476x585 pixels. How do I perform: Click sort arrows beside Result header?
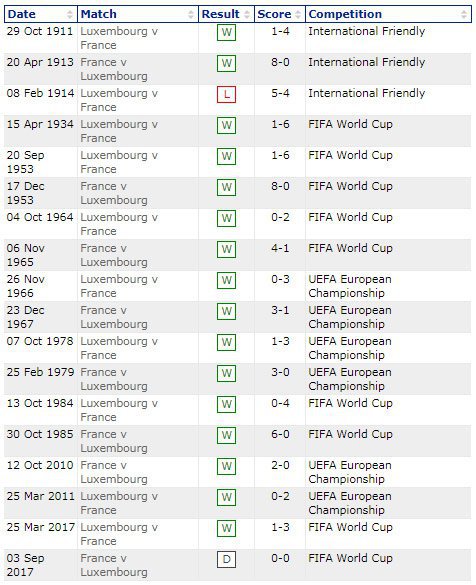(x=247, y=15)
